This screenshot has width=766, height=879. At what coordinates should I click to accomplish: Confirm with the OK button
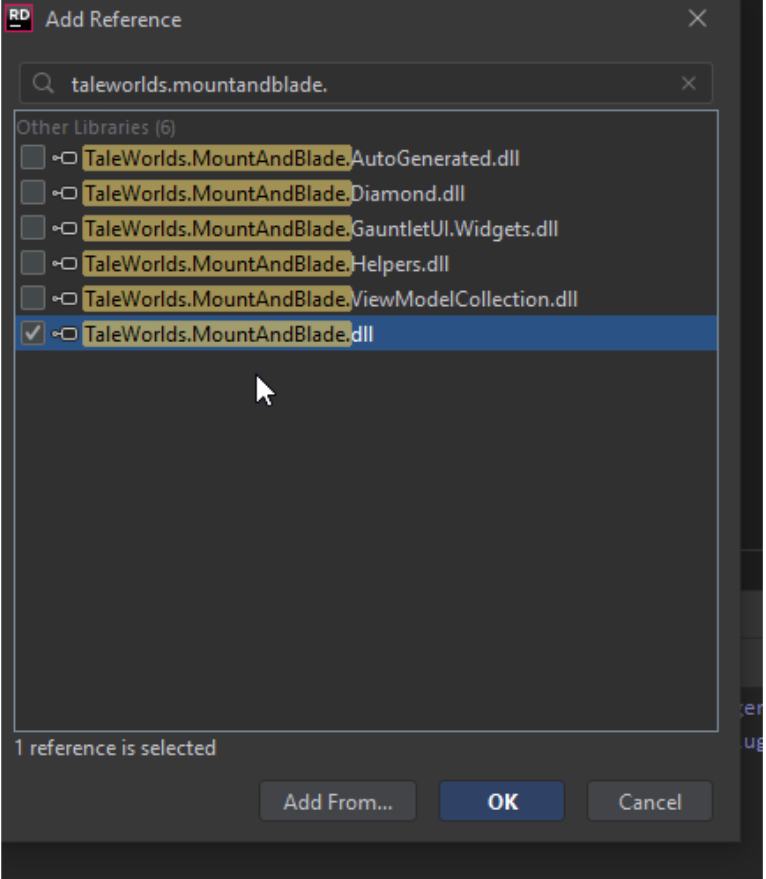tap(502, 801)
